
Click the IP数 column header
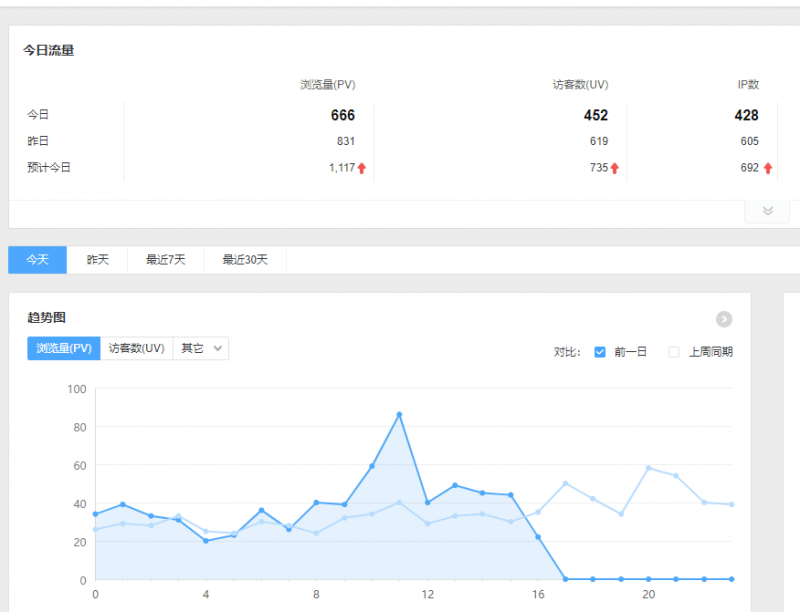[x=747, y=85]
